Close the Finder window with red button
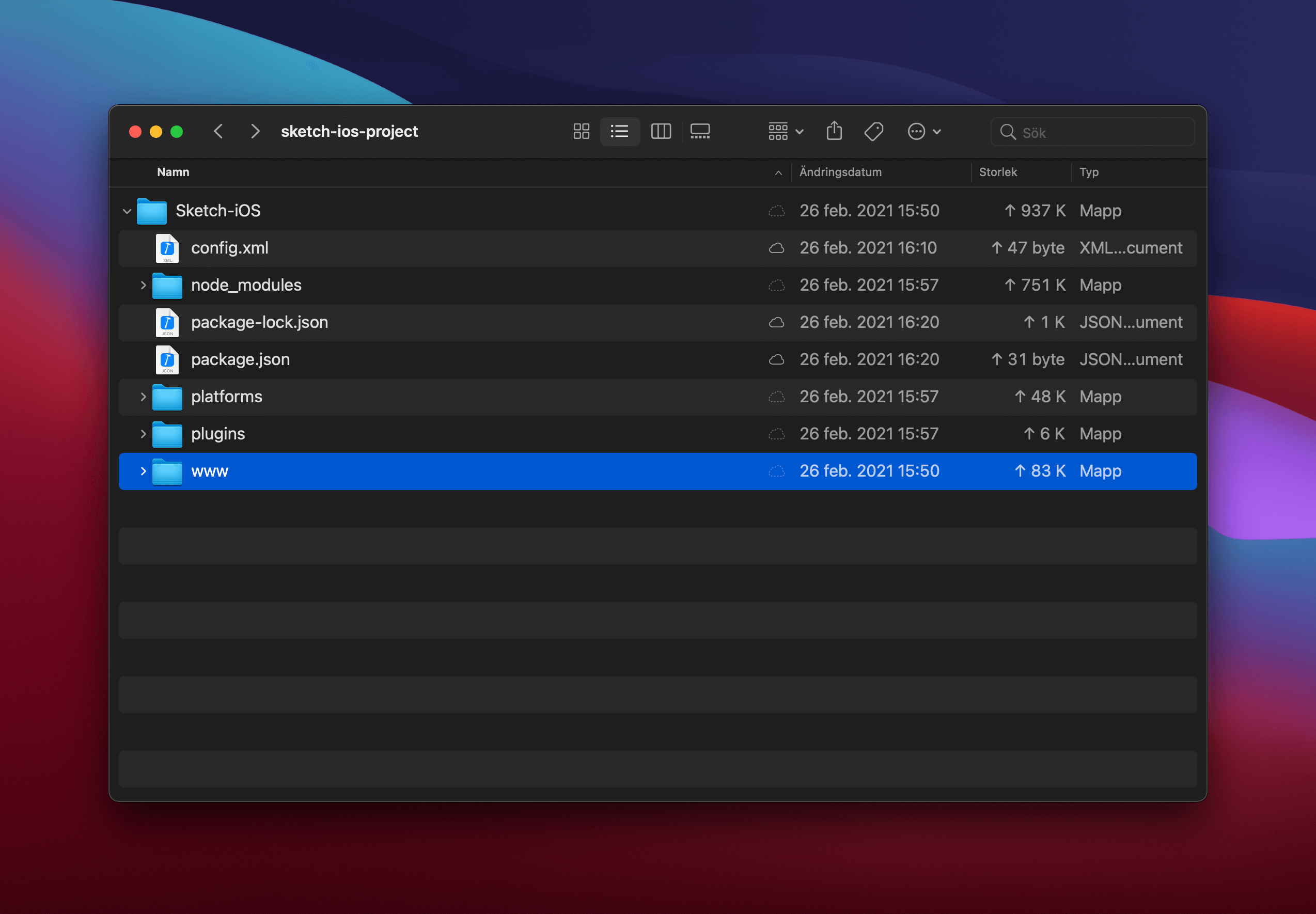Screen dimensions: 1316x914 point(135,132)
